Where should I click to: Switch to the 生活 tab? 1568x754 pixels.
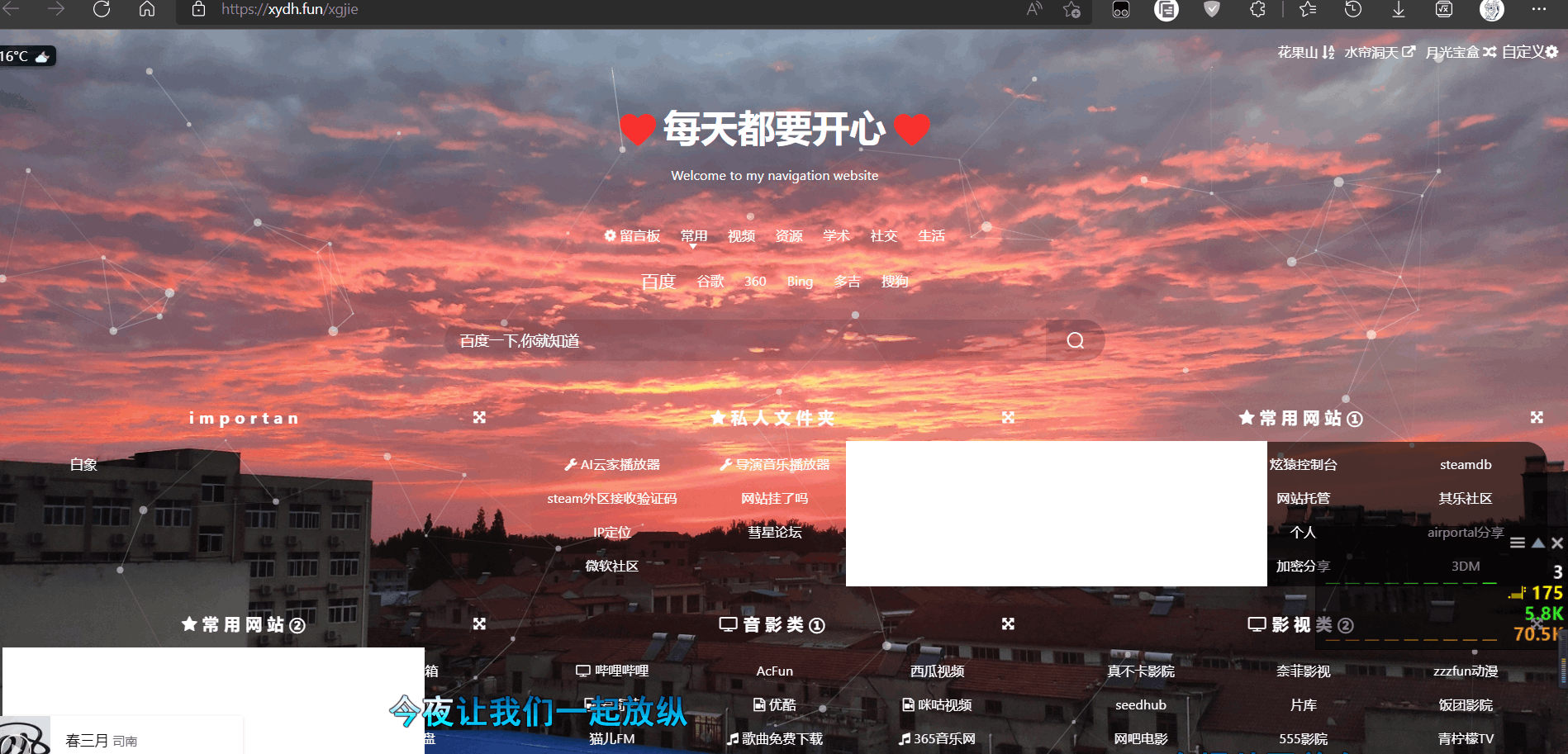931,236
